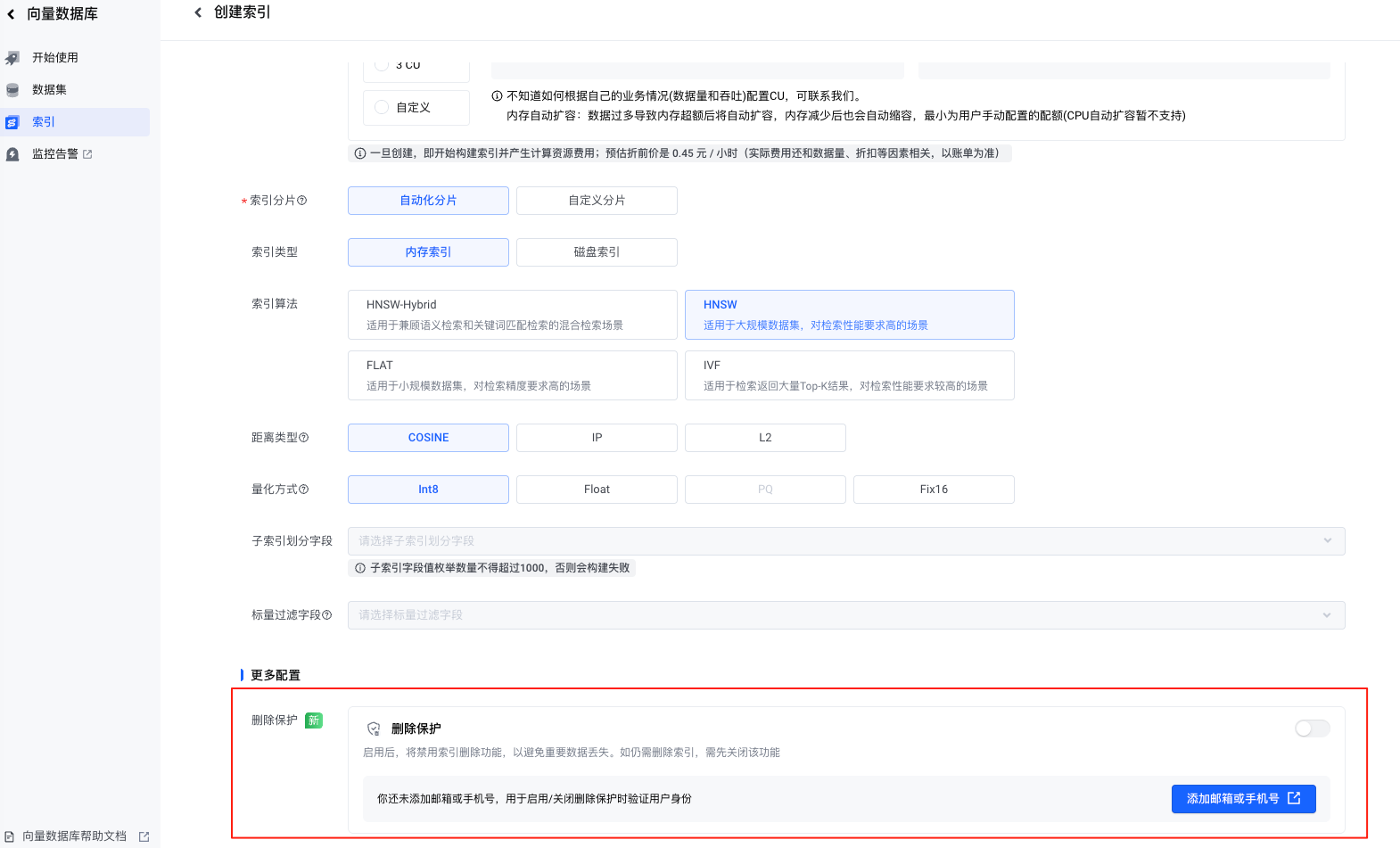Image resolution: width=1400 pixels, height=848 pixels.
Task: Open the 开始使用 rocket icon in sidebar
Action: point(12,58)
